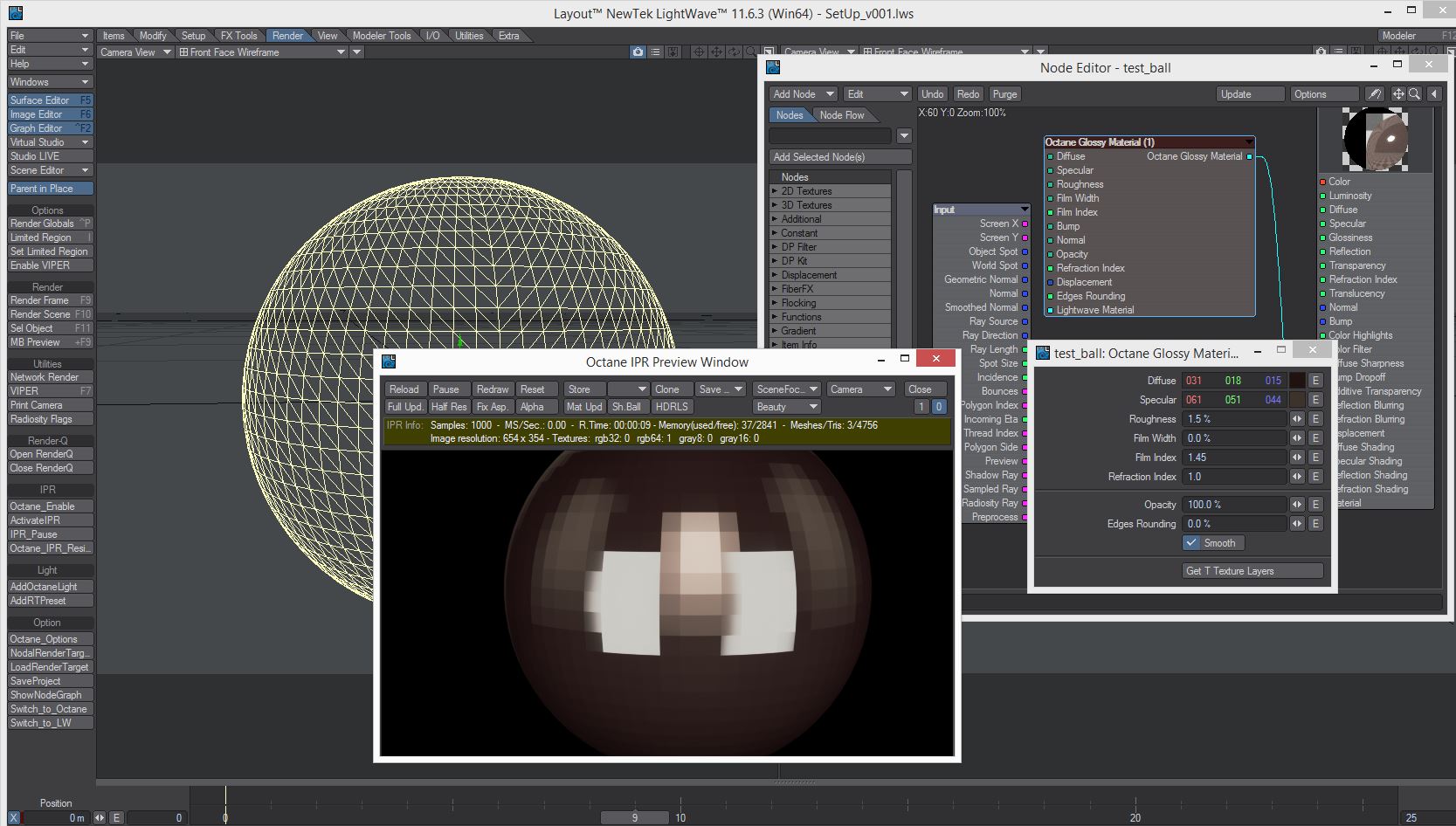Click the viewport four-arrow move icon
1456x826 pixels.
coord(716,52)
